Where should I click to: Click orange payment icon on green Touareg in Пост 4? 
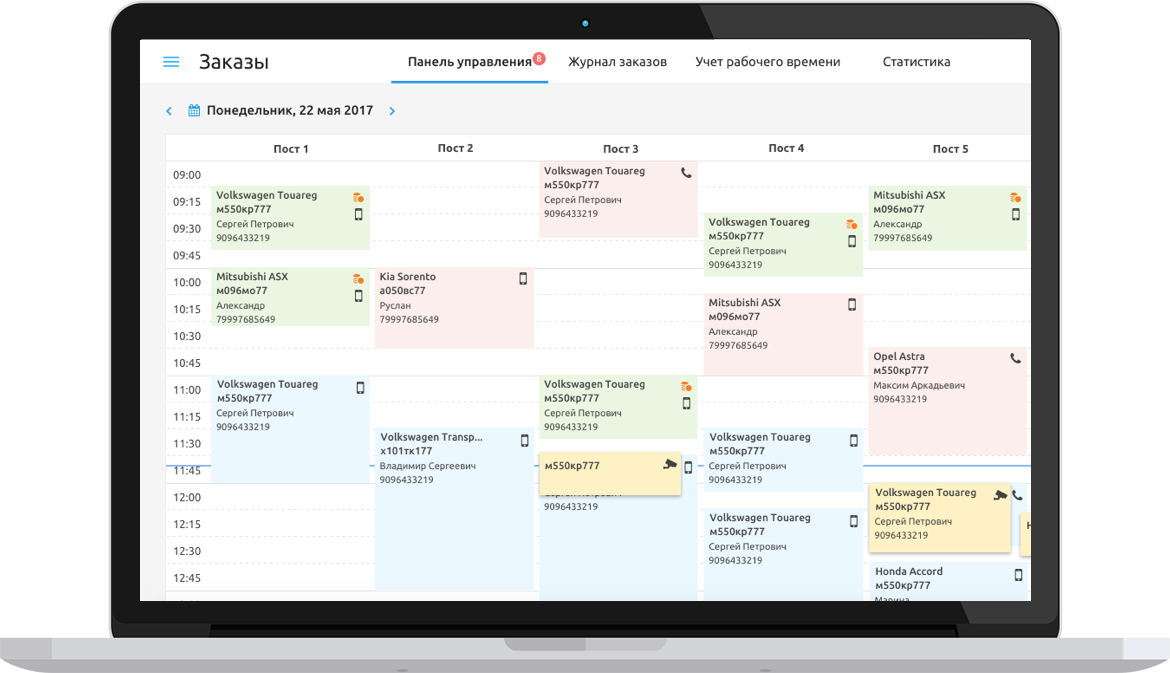pos(852,225)
